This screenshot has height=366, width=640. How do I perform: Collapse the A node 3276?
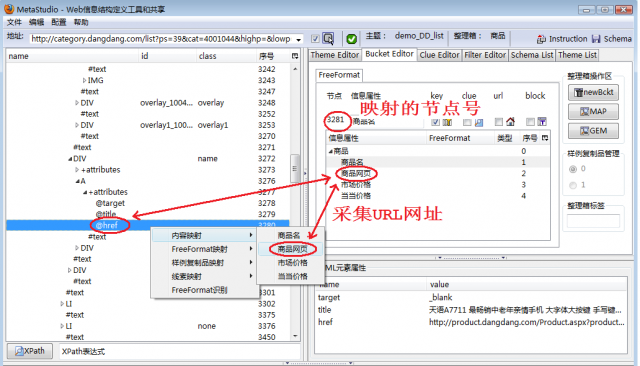(x=77, y=181)
